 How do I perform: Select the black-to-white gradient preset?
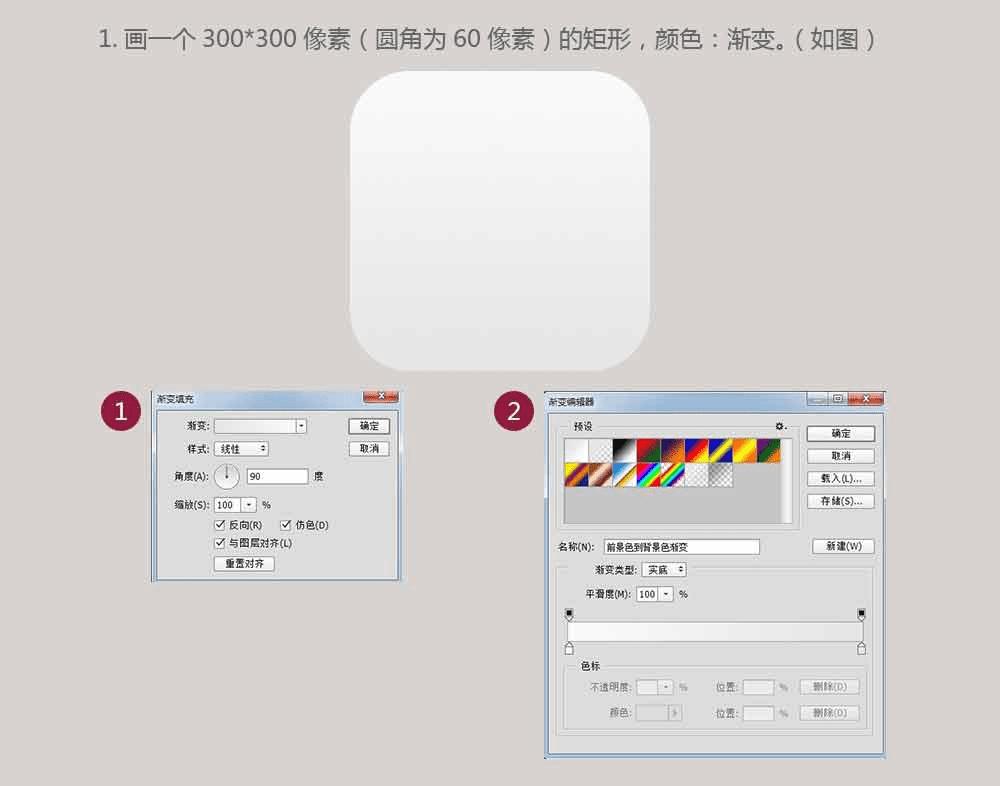624,451
